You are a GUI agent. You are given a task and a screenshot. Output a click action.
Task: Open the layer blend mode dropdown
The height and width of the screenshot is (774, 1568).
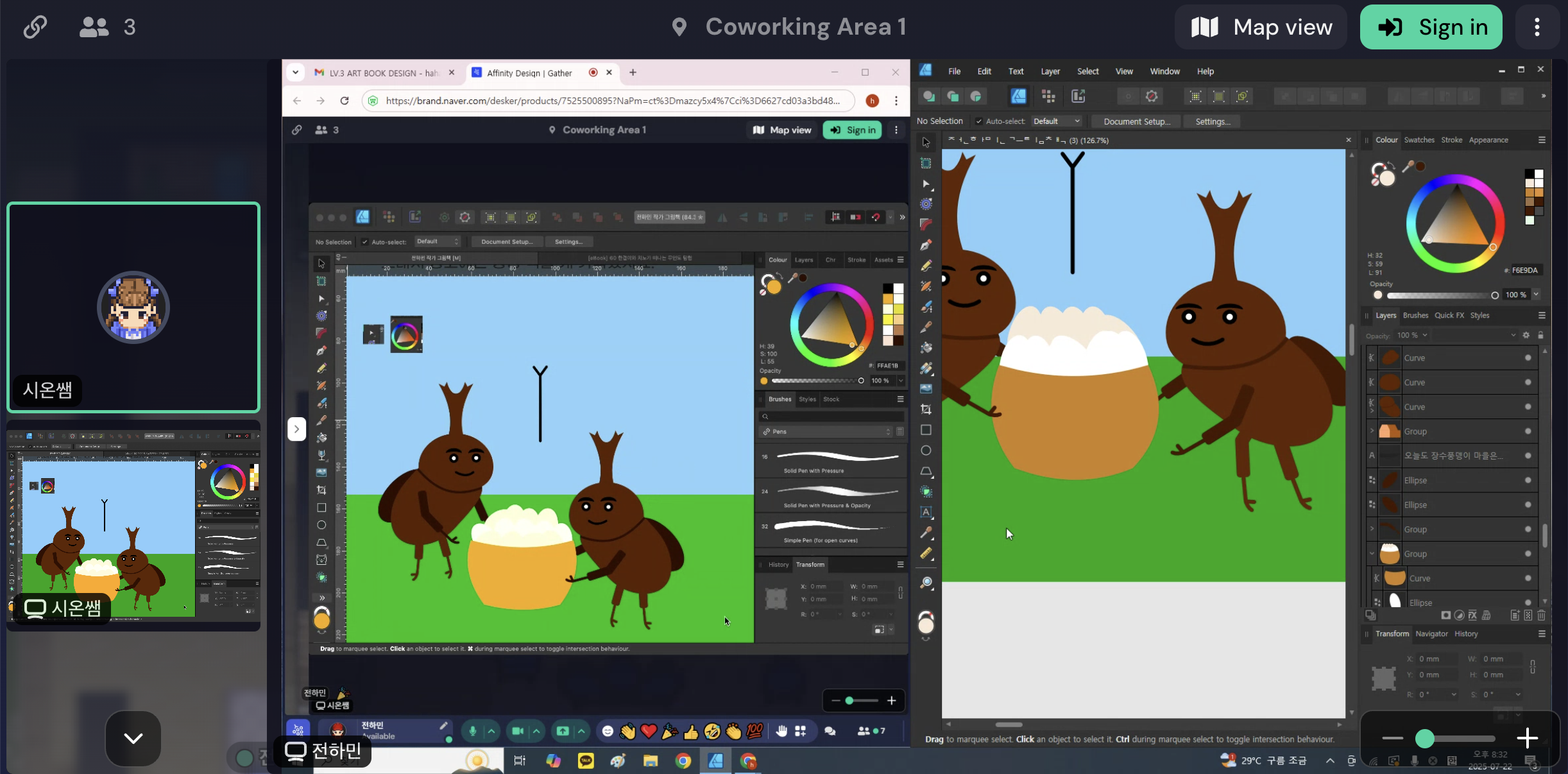(1476, 335)
